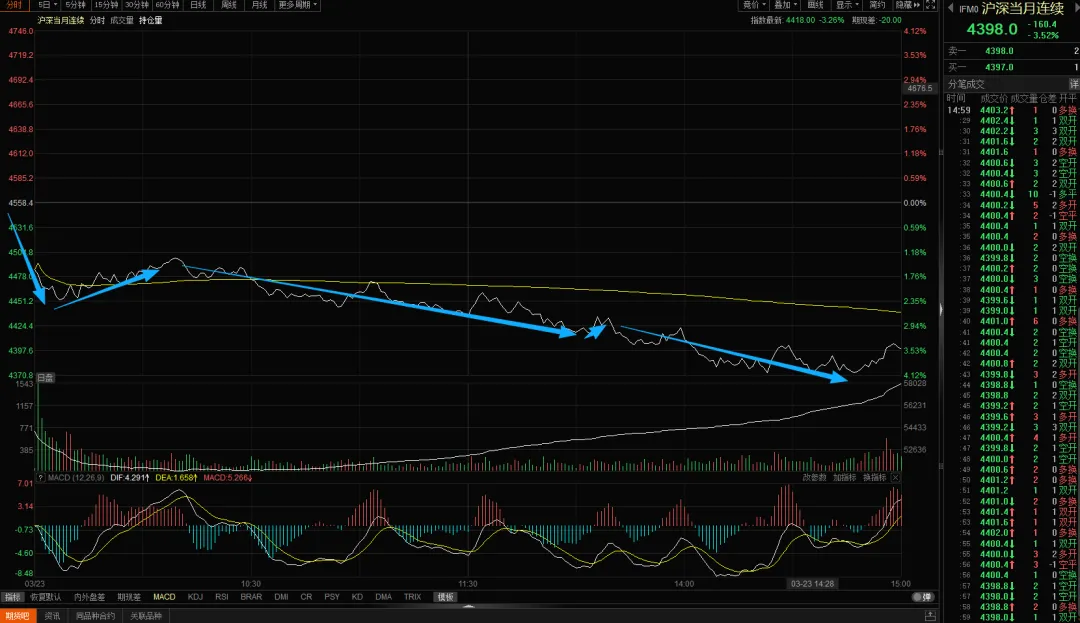Viewport: 1080px width, 623px height.
Task: Click the 指标 indicator button
Action: click(12, 597)
